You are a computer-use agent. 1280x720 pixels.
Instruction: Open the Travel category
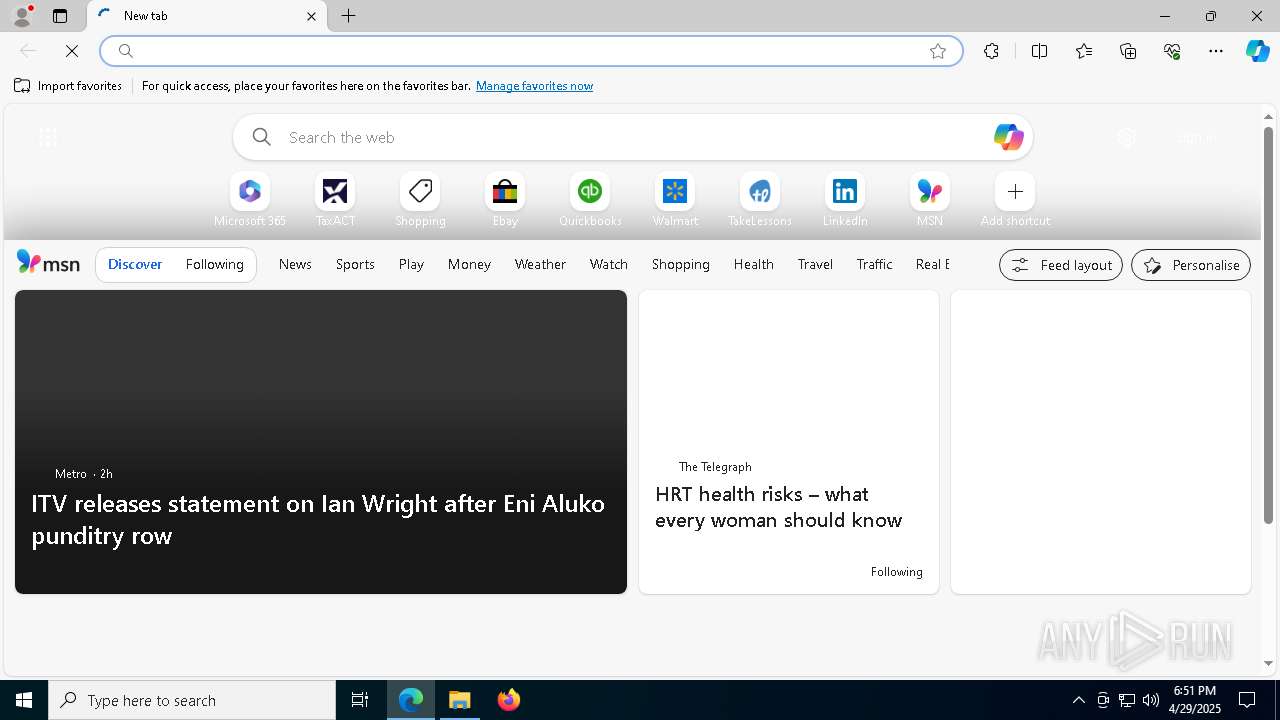click(815, 264)
